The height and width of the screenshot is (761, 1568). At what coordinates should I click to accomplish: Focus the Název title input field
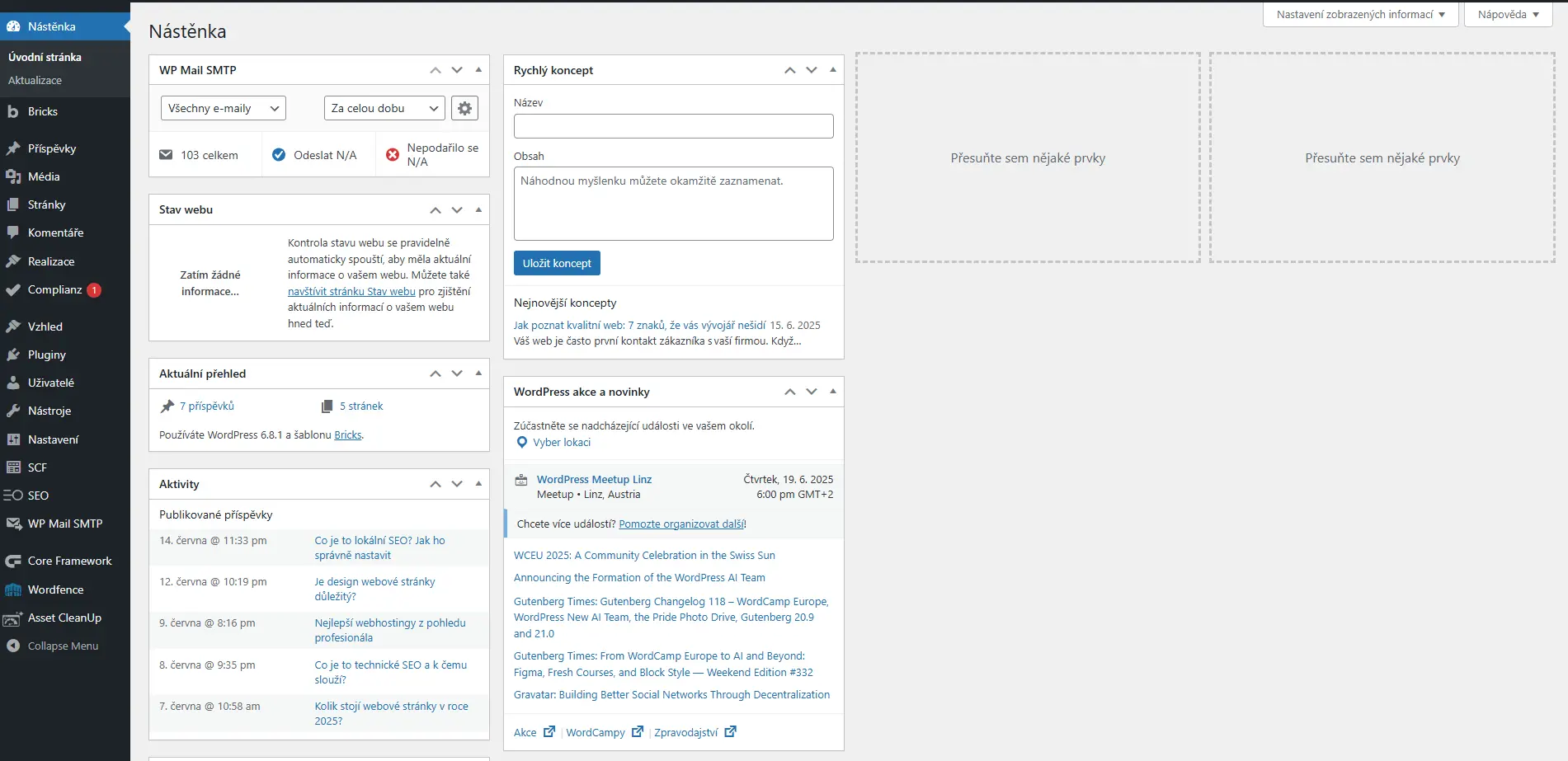click(673, 126)
